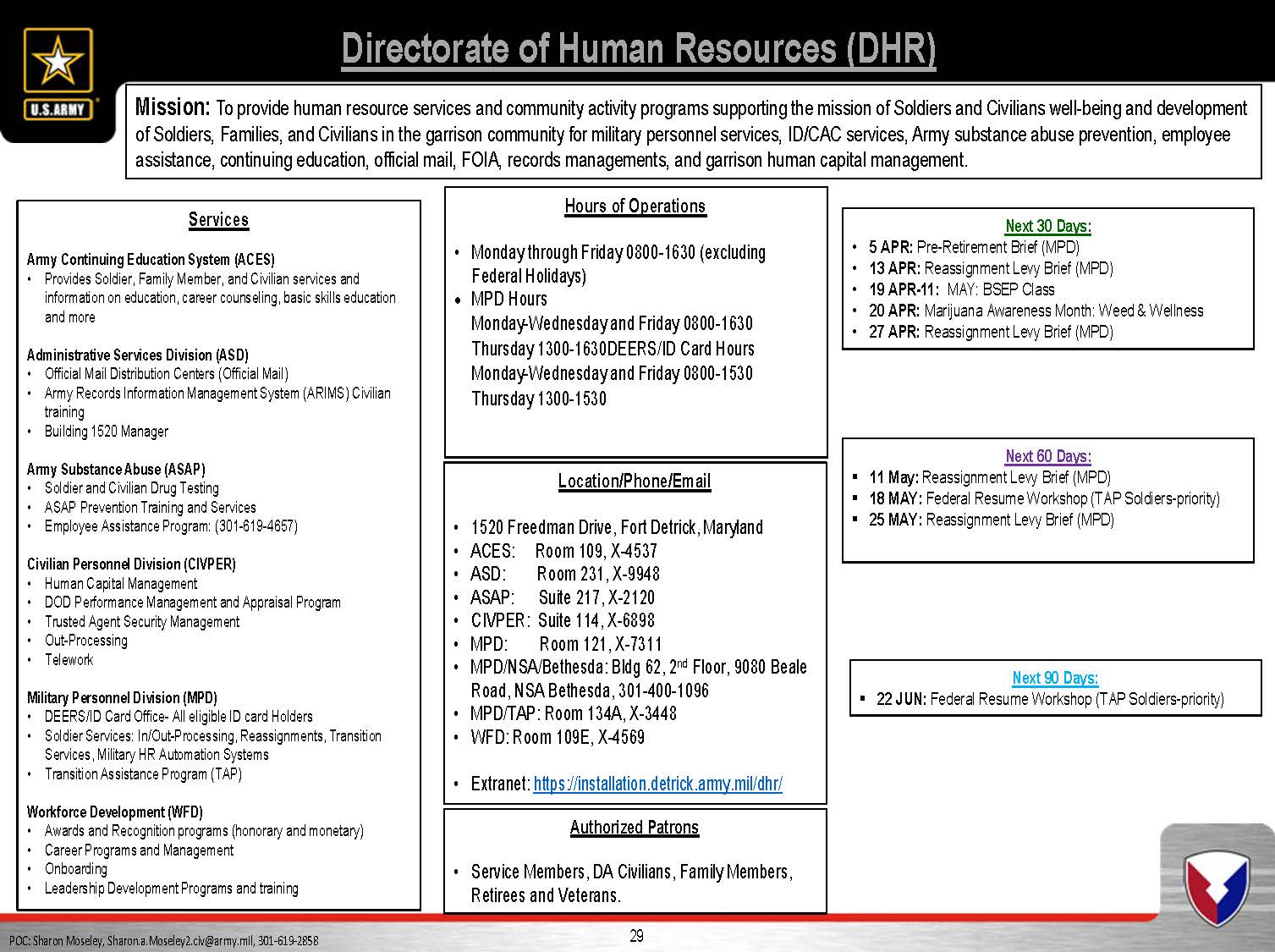Click 5 APR Pre-Retirement Brief entry
This screenshot has width=1275, height=952.
(x=974, y=247)
